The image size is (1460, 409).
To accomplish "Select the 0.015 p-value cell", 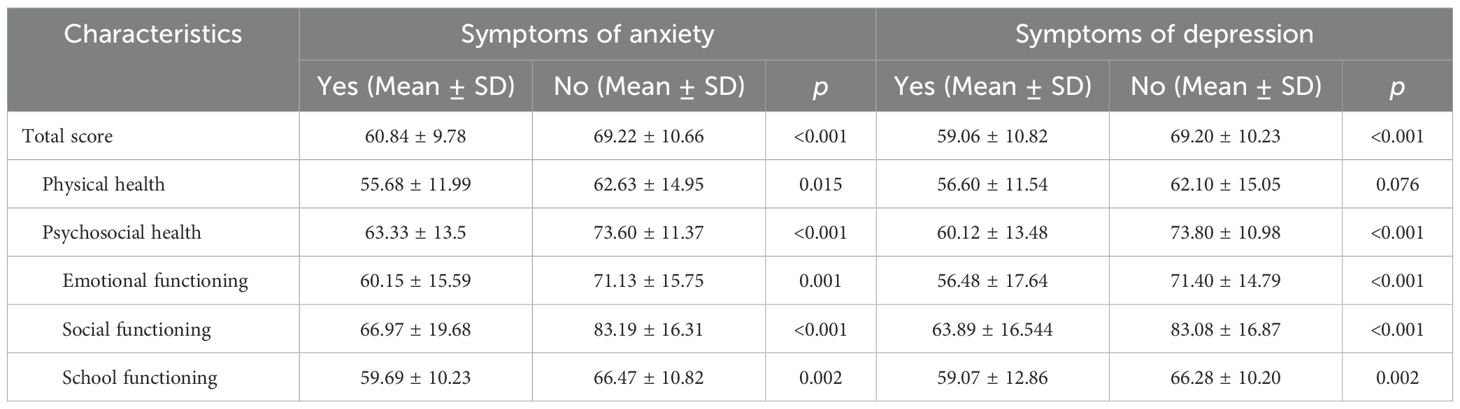I will click(821, 185).
